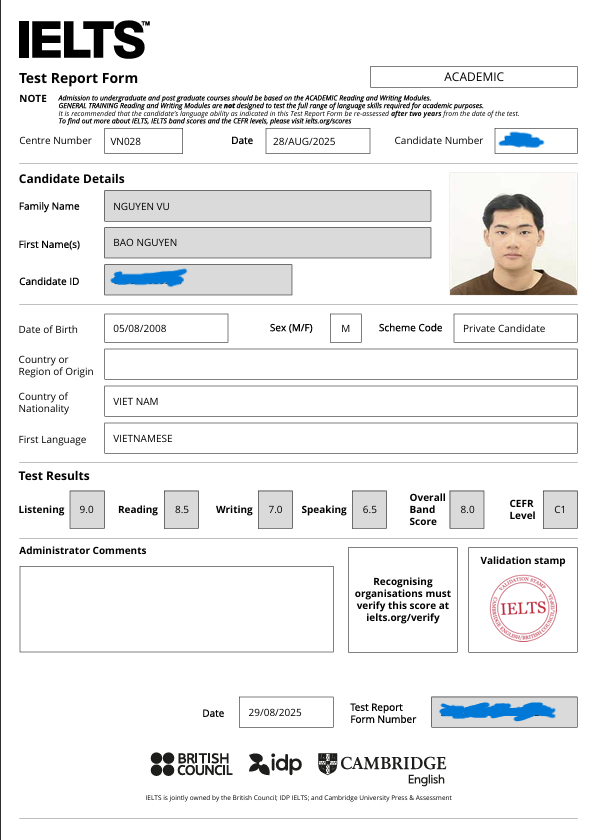Click the Listening score box 9.0

(87, 509)
